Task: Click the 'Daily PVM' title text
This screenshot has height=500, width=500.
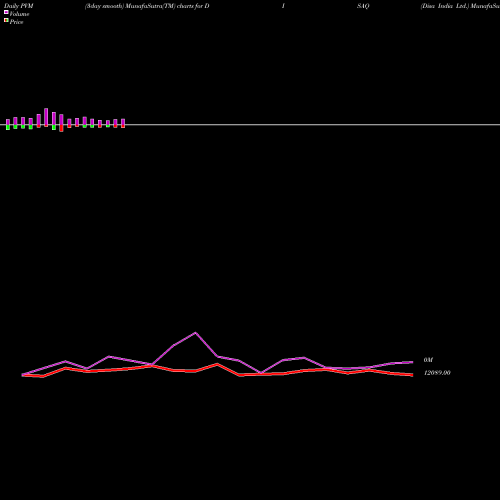Action: click(19, 6)
